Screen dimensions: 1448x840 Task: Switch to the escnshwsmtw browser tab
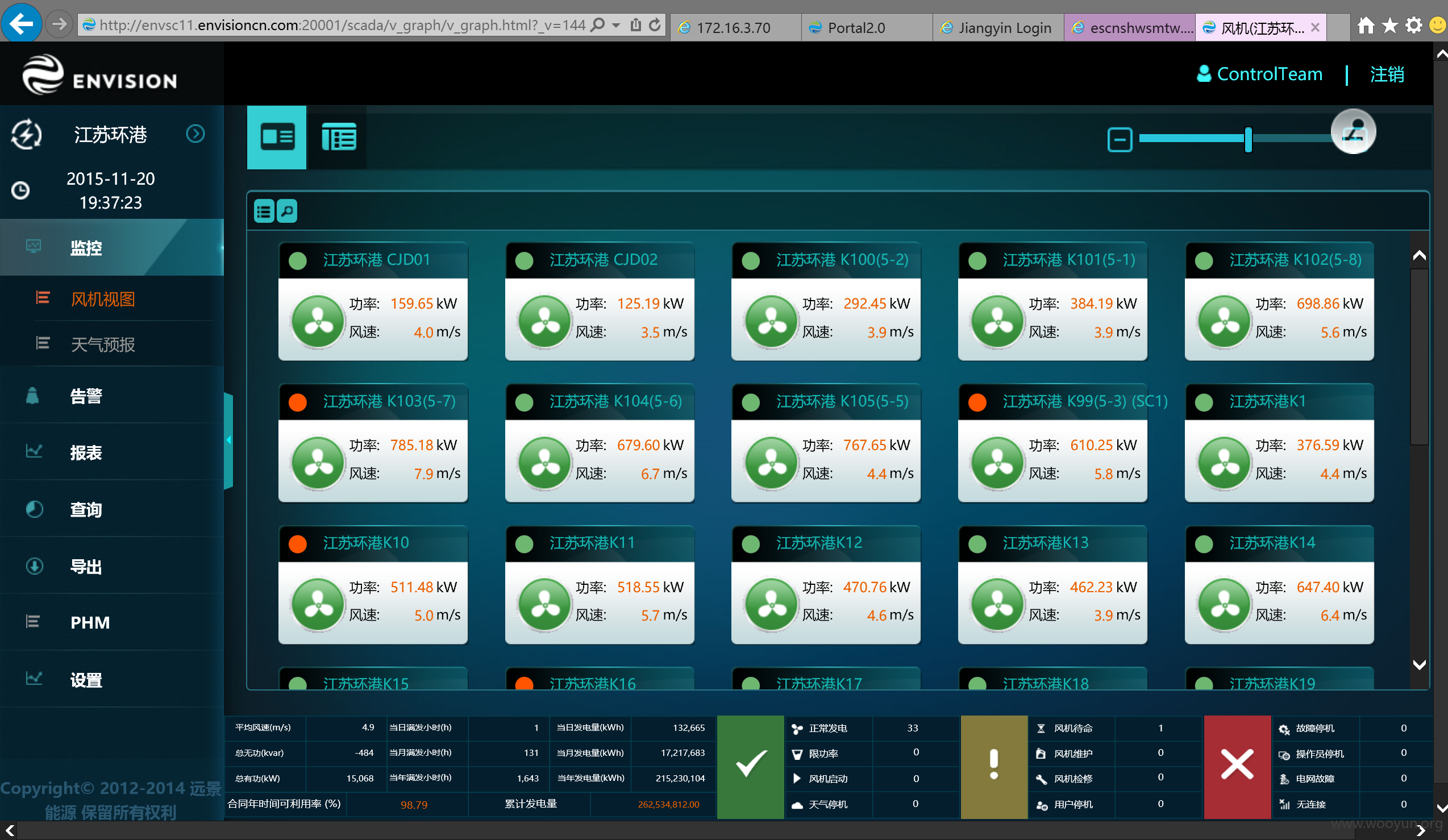click(1129, 28)
